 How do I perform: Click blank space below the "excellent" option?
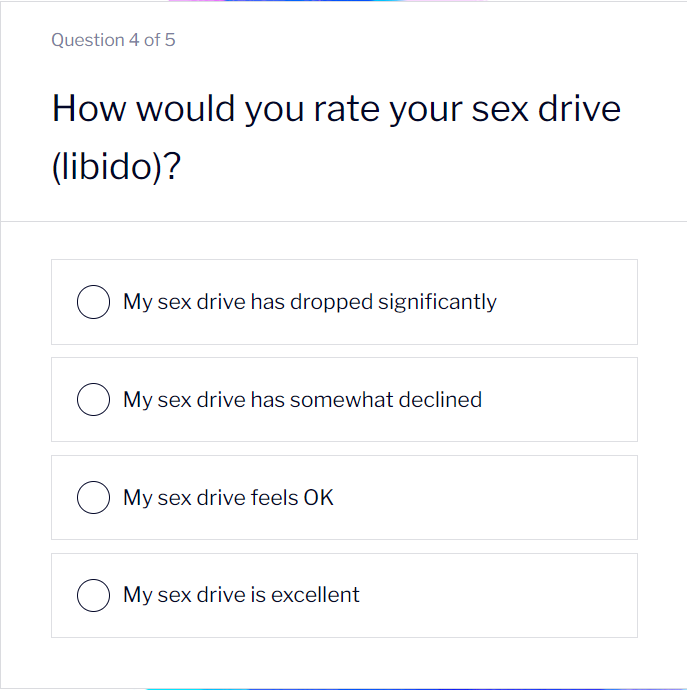point(343,662)
